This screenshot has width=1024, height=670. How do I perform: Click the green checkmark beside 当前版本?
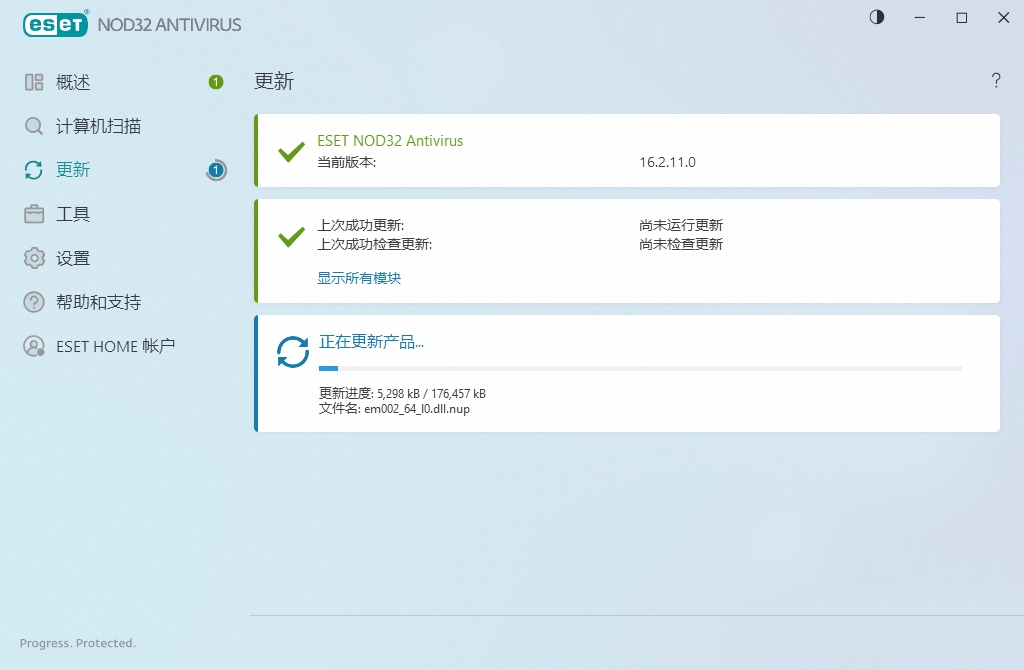(291, 151)
